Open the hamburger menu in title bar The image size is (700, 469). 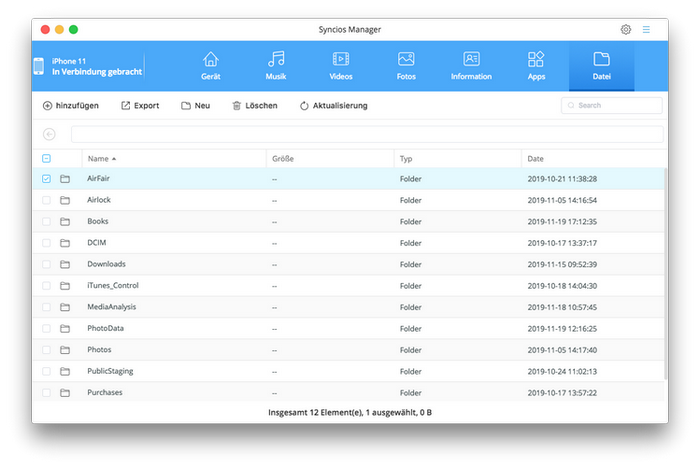[646, 30]
